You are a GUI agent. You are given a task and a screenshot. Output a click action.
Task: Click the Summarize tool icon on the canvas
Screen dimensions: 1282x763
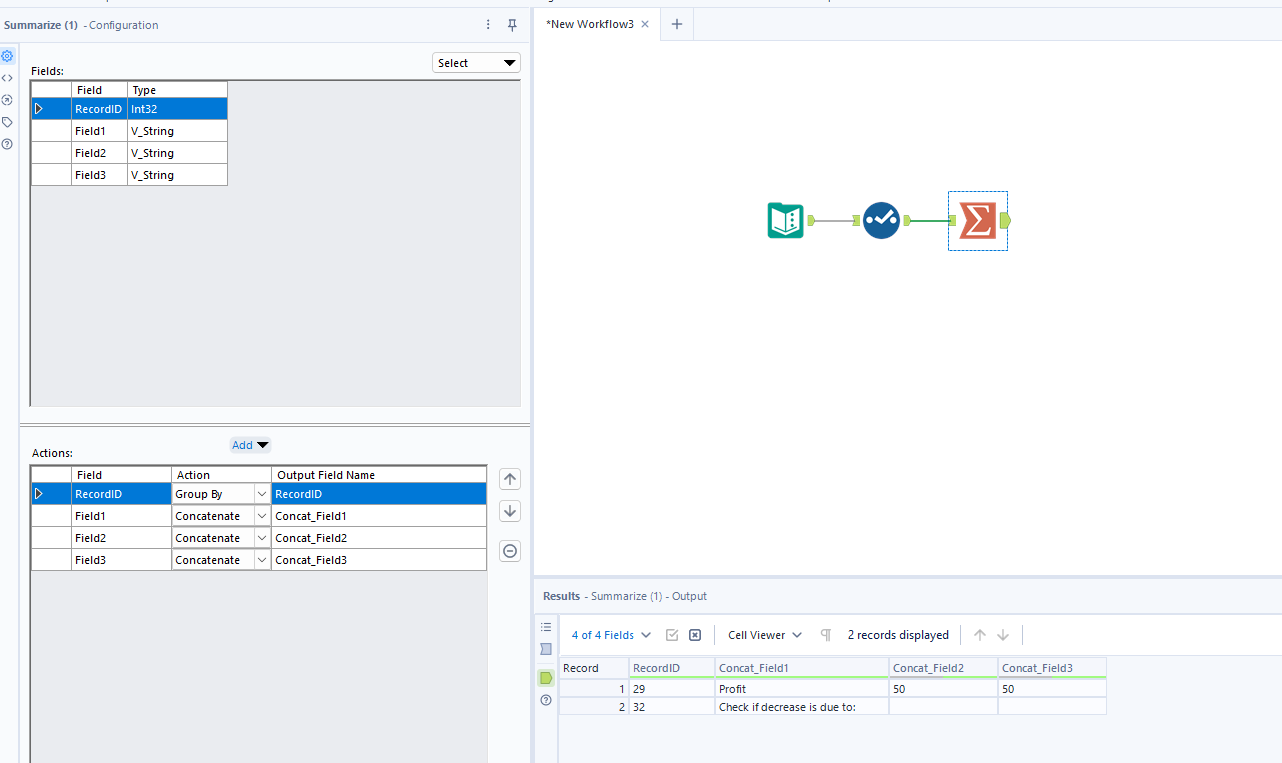pyautogui.click(x=977, y=220)
